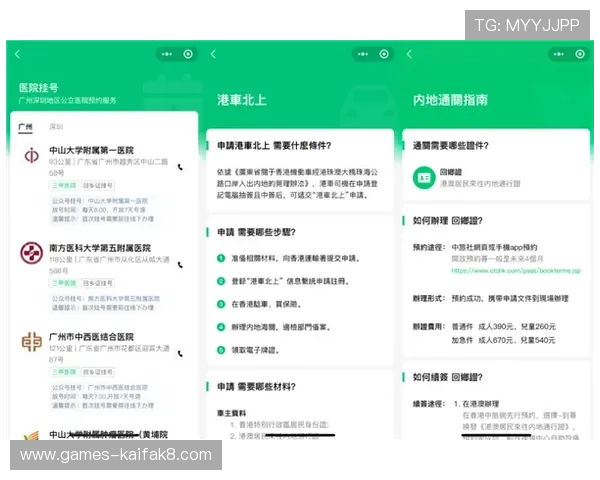Image resolution: width=600 pixels, height=480 pixels.
Task: Open hospital name 南方医科大学第五附属医院
Action: pos(100,248)
